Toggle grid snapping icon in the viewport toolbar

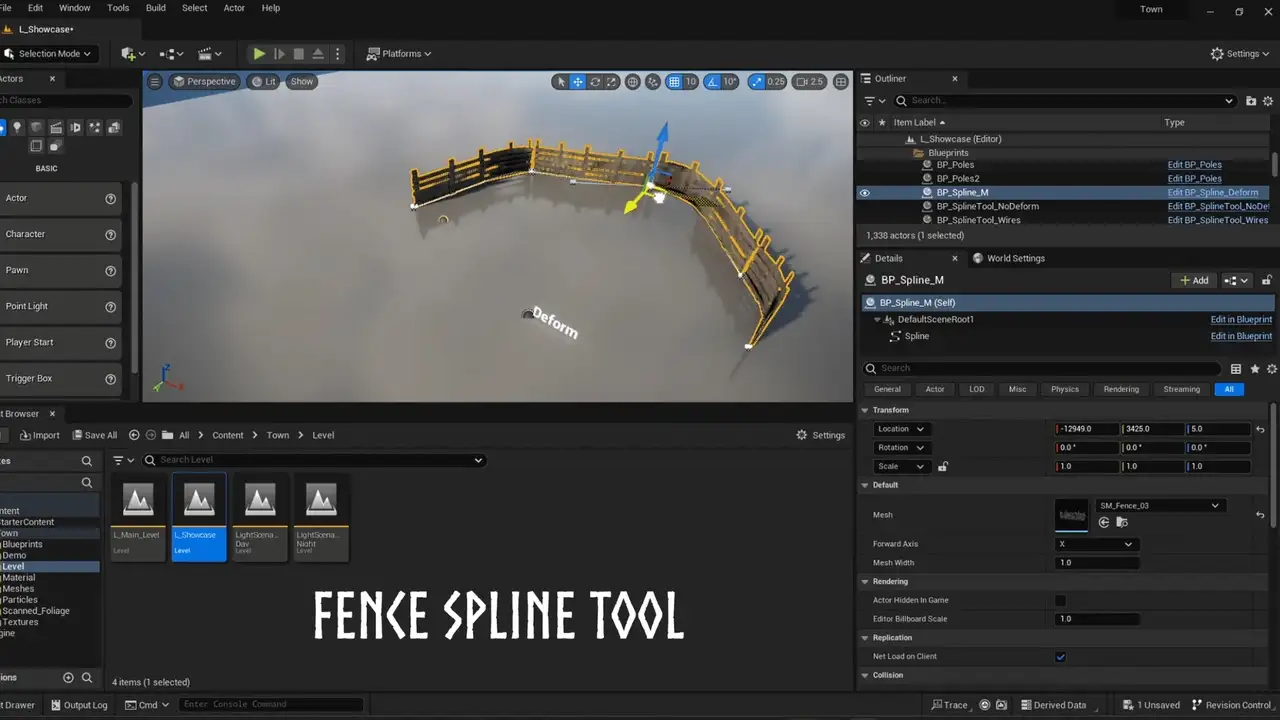(674, 82)
